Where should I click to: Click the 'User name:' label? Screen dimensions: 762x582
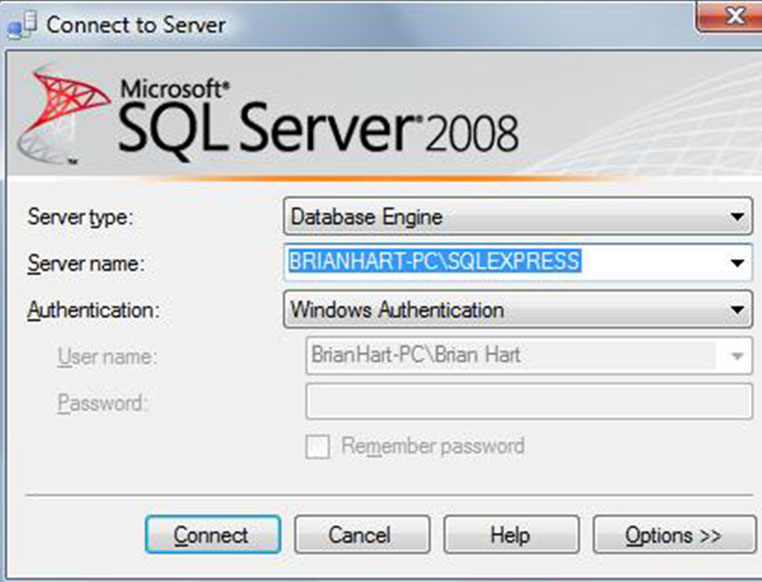(x=107, y=357)
